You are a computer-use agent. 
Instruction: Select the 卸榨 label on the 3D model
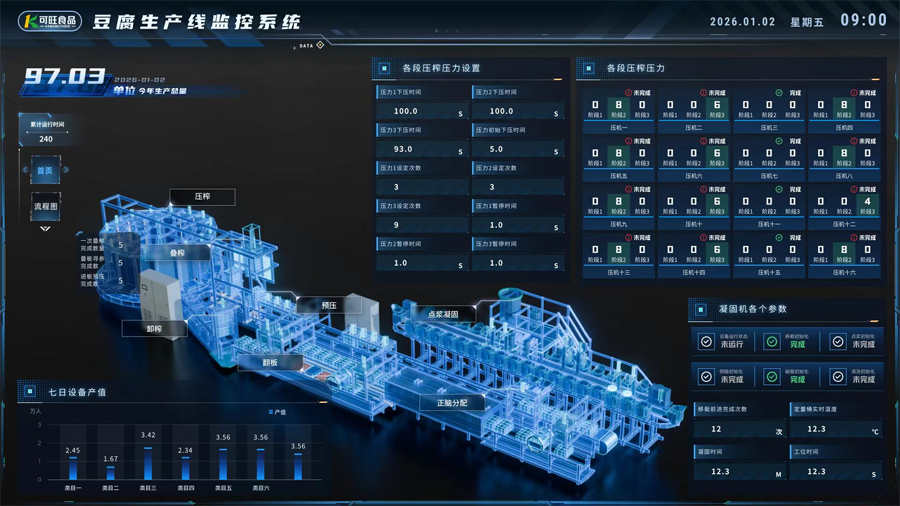pos(154,329)
